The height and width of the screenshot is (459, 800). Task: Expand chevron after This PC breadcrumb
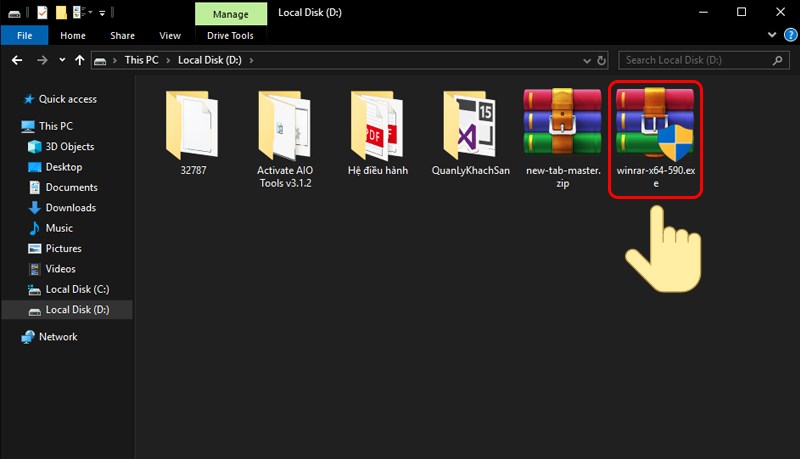[x=168, y=61]
